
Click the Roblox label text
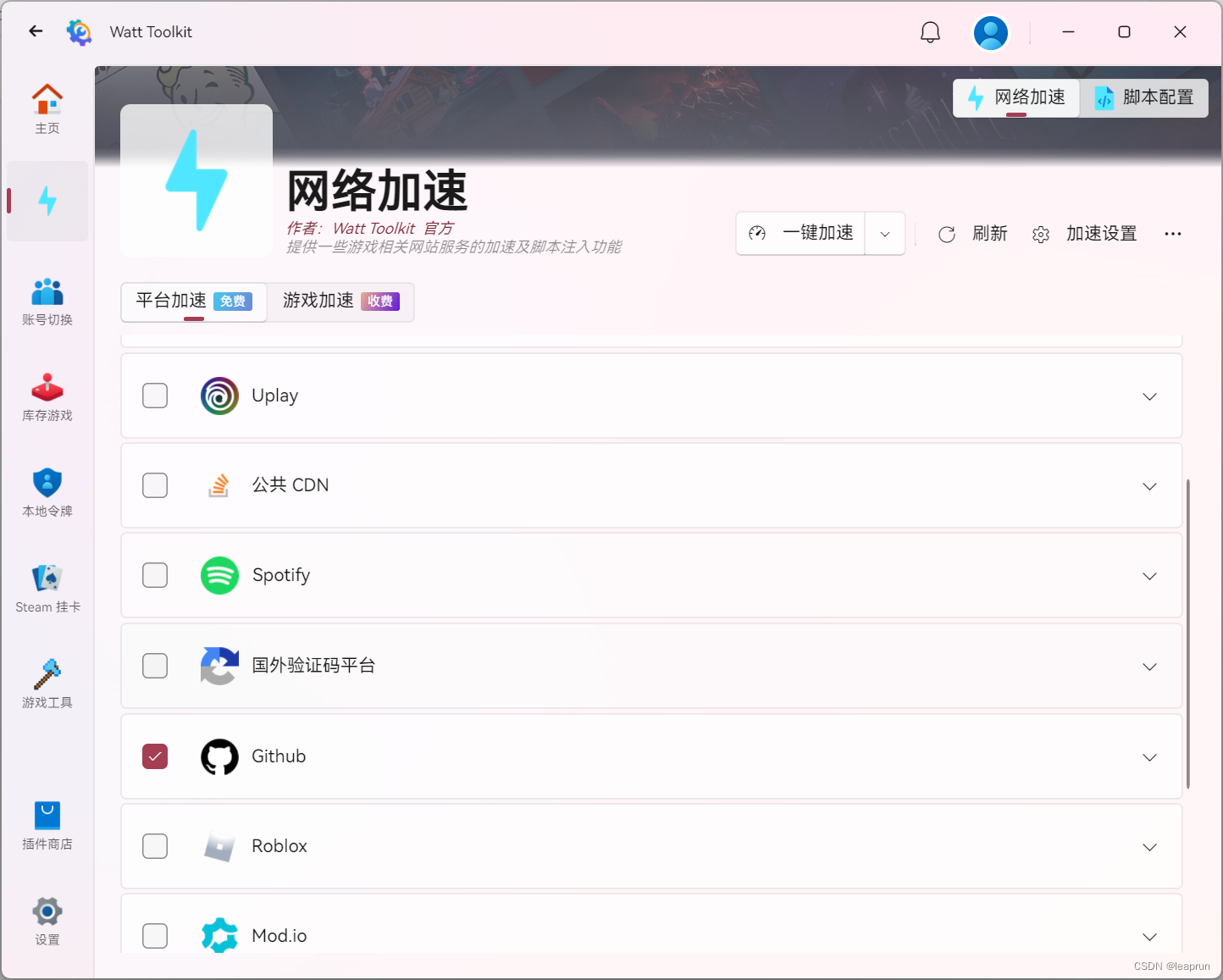(279, 846)
